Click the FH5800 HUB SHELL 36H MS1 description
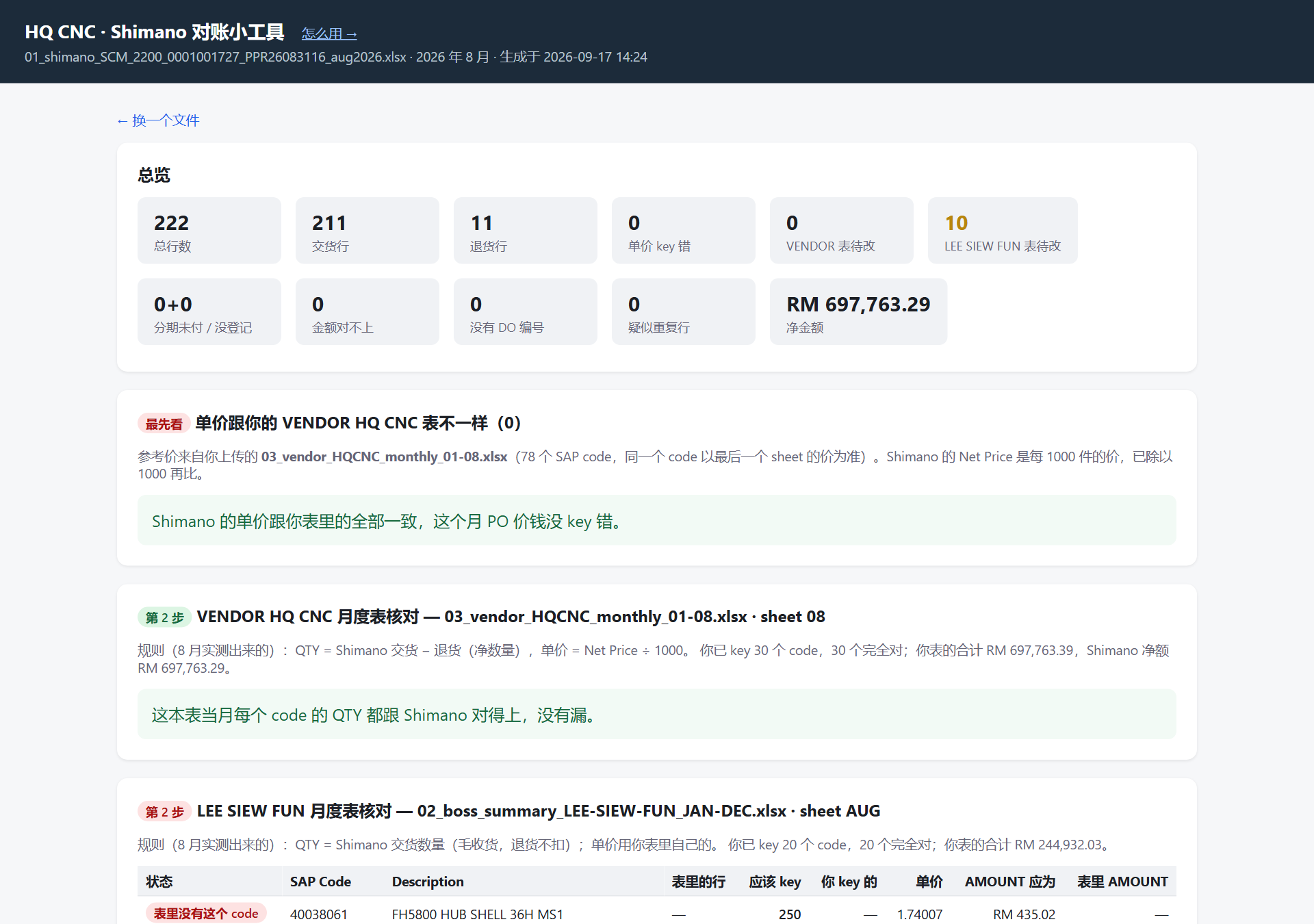This screenshot has width=1314, height=924. 478,914
